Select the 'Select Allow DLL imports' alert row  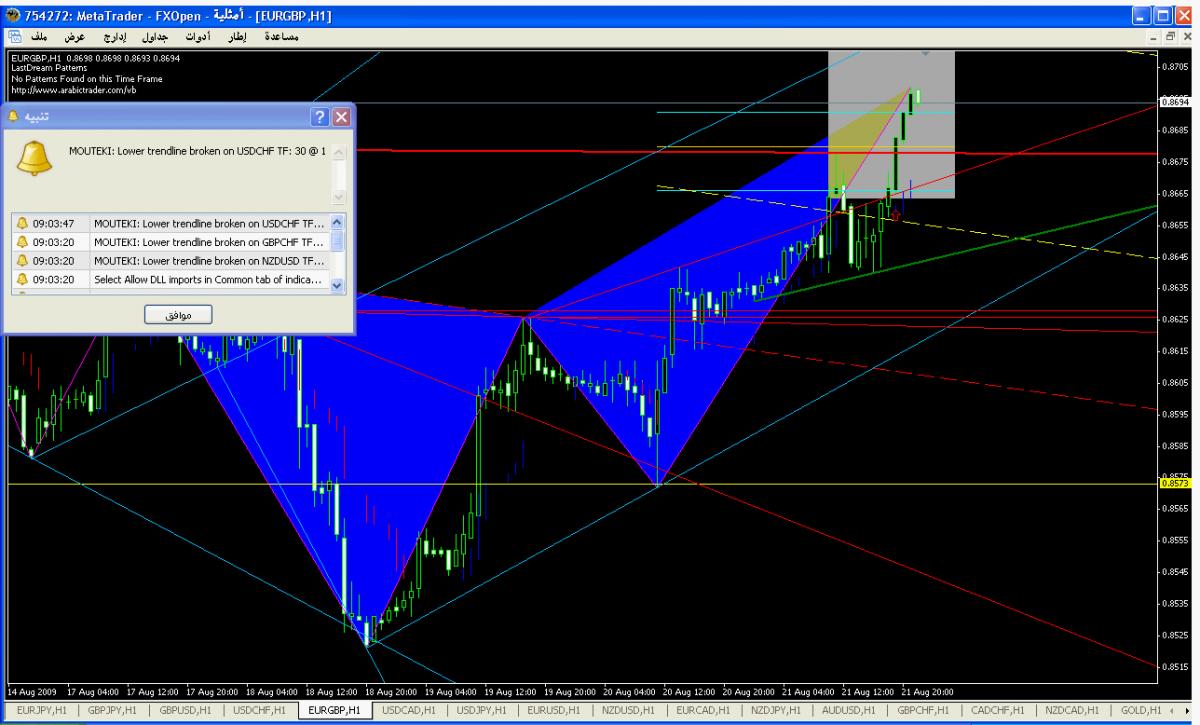point(209,279)
